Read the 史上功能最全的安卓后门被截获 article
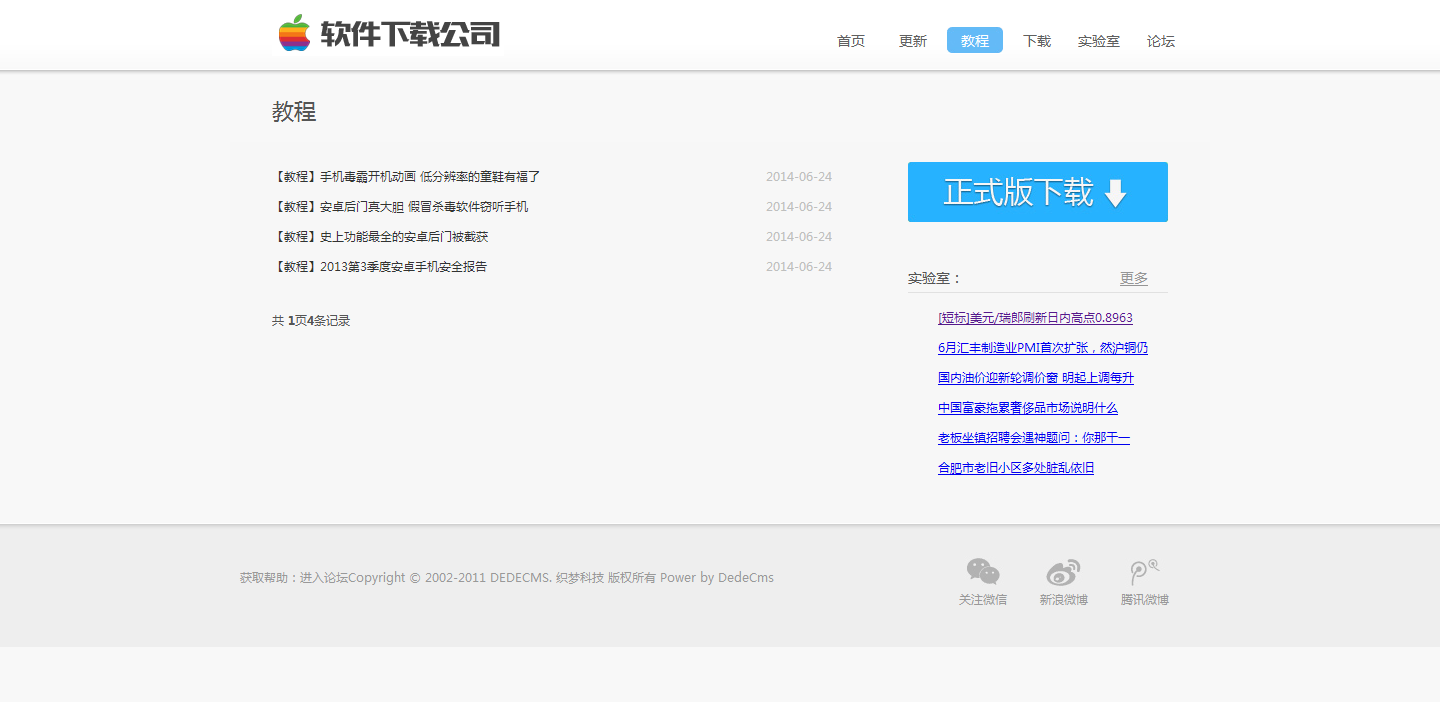The width and height of the screenshot is (1440, 702). (380, 237)
